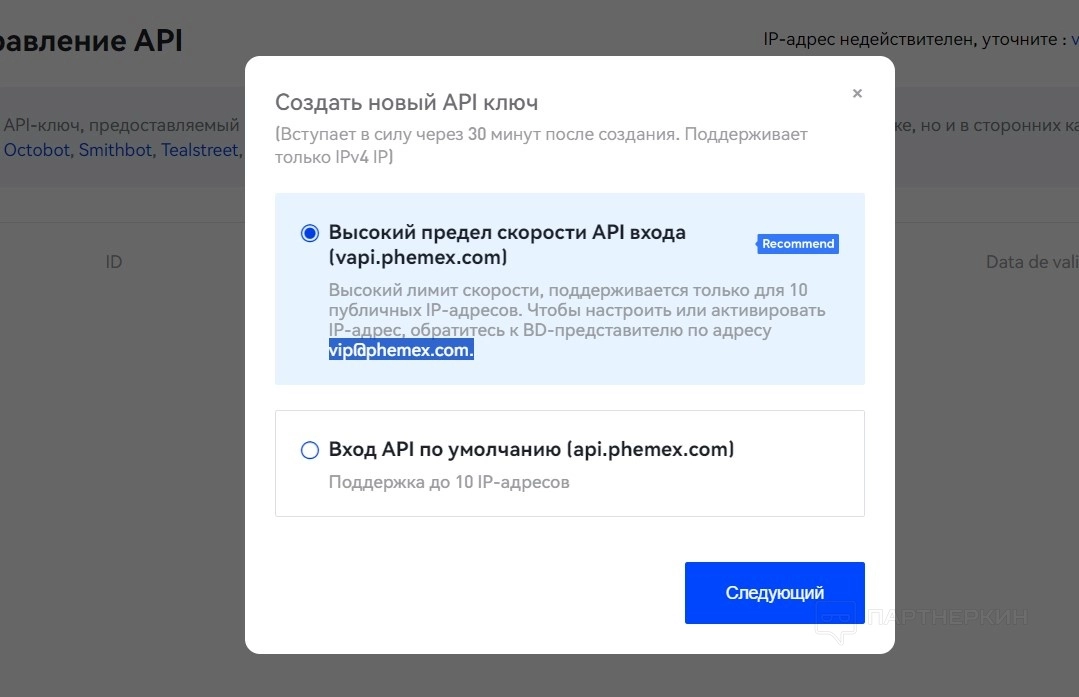Close the create API key dialog
Viewport: 1079px width, 697px height.
857,94
